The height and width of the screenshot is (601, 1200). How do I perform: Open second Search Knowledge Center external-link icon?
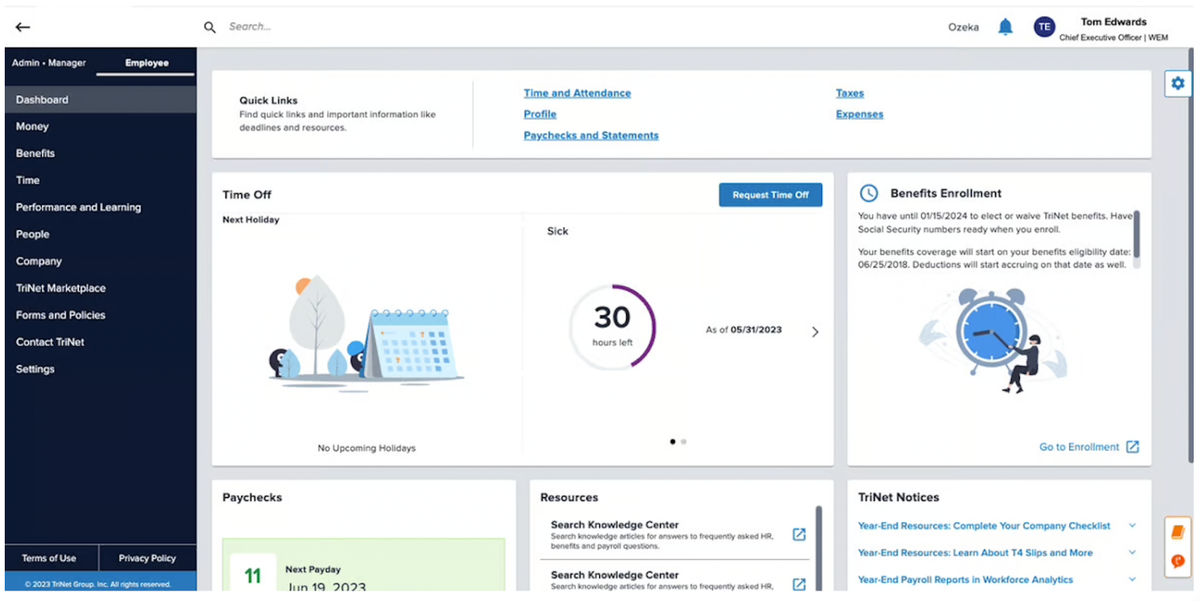pyautogui.click(x=799, y=584)
